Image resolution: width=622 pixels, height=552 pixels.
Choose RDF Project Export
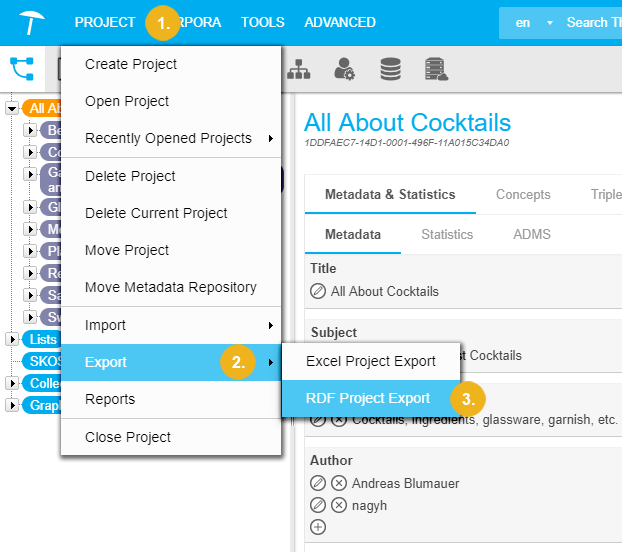(368, 398)
